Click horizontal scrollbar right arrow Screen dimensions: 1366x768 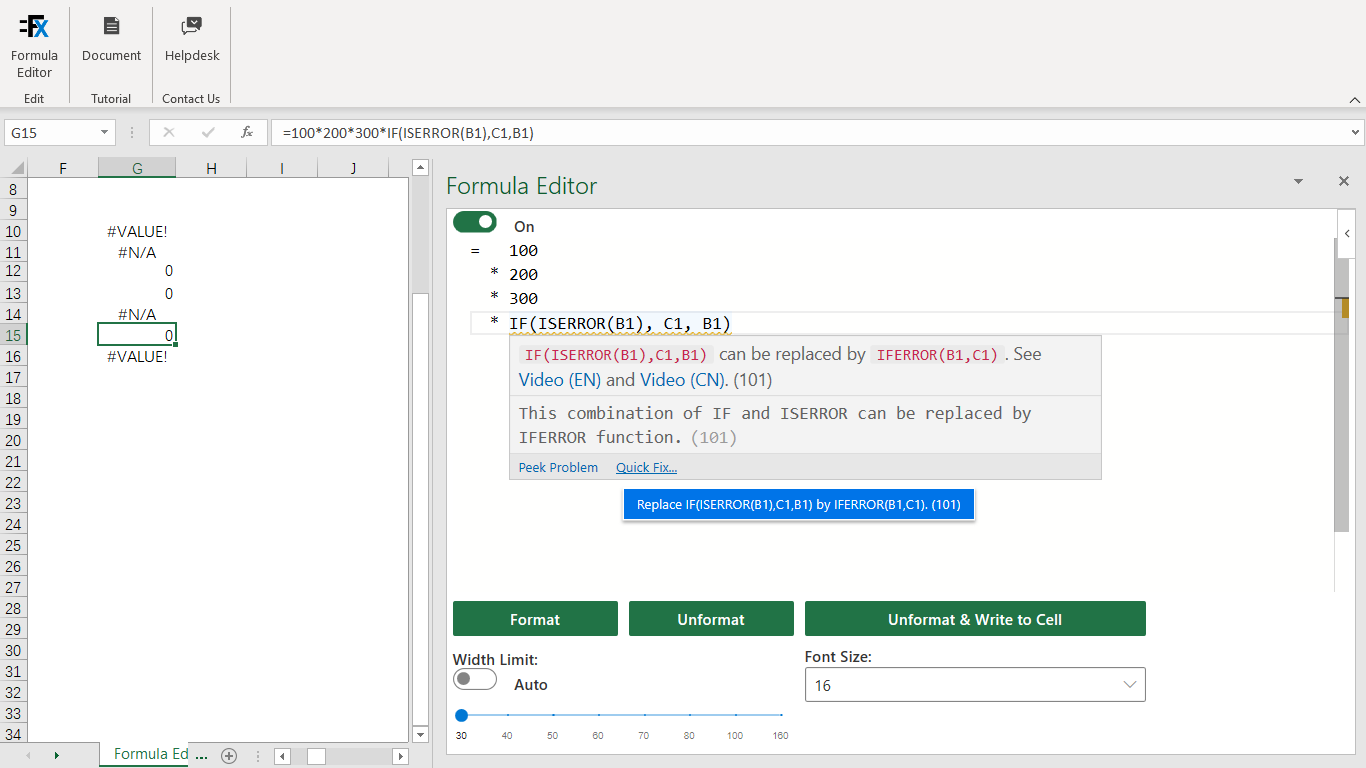point(401,756)
